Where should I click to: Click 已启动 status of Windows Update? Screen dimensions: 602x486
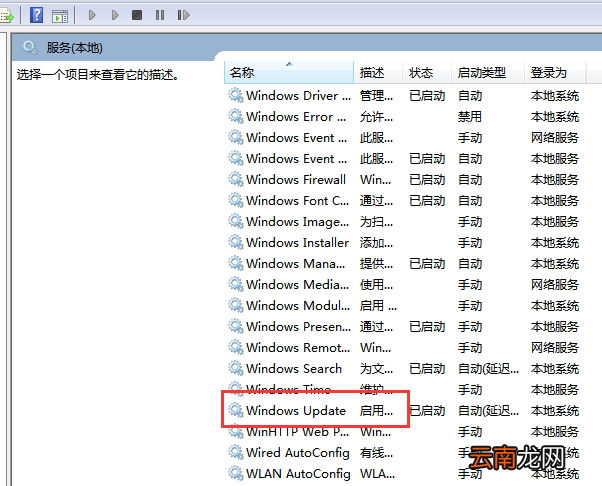[x=427, y=411]
